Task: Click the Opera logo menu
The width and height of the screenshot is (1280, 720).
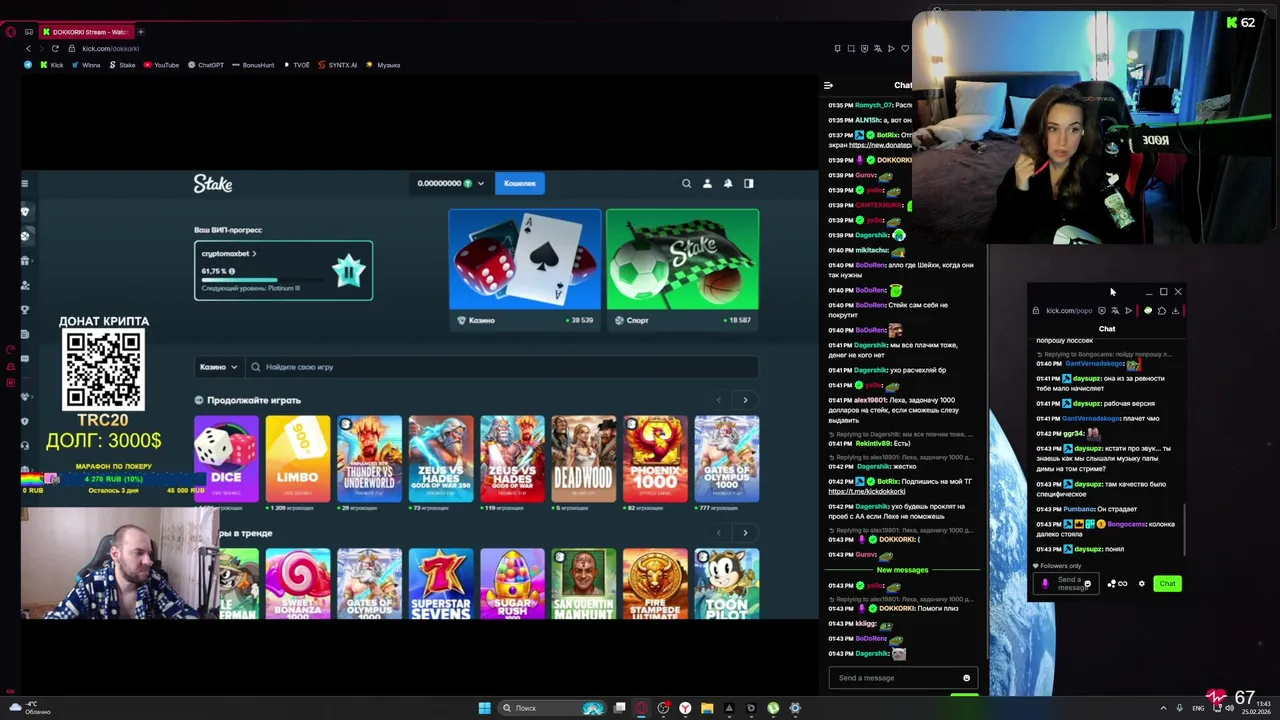Action: (x=10, y=32)
